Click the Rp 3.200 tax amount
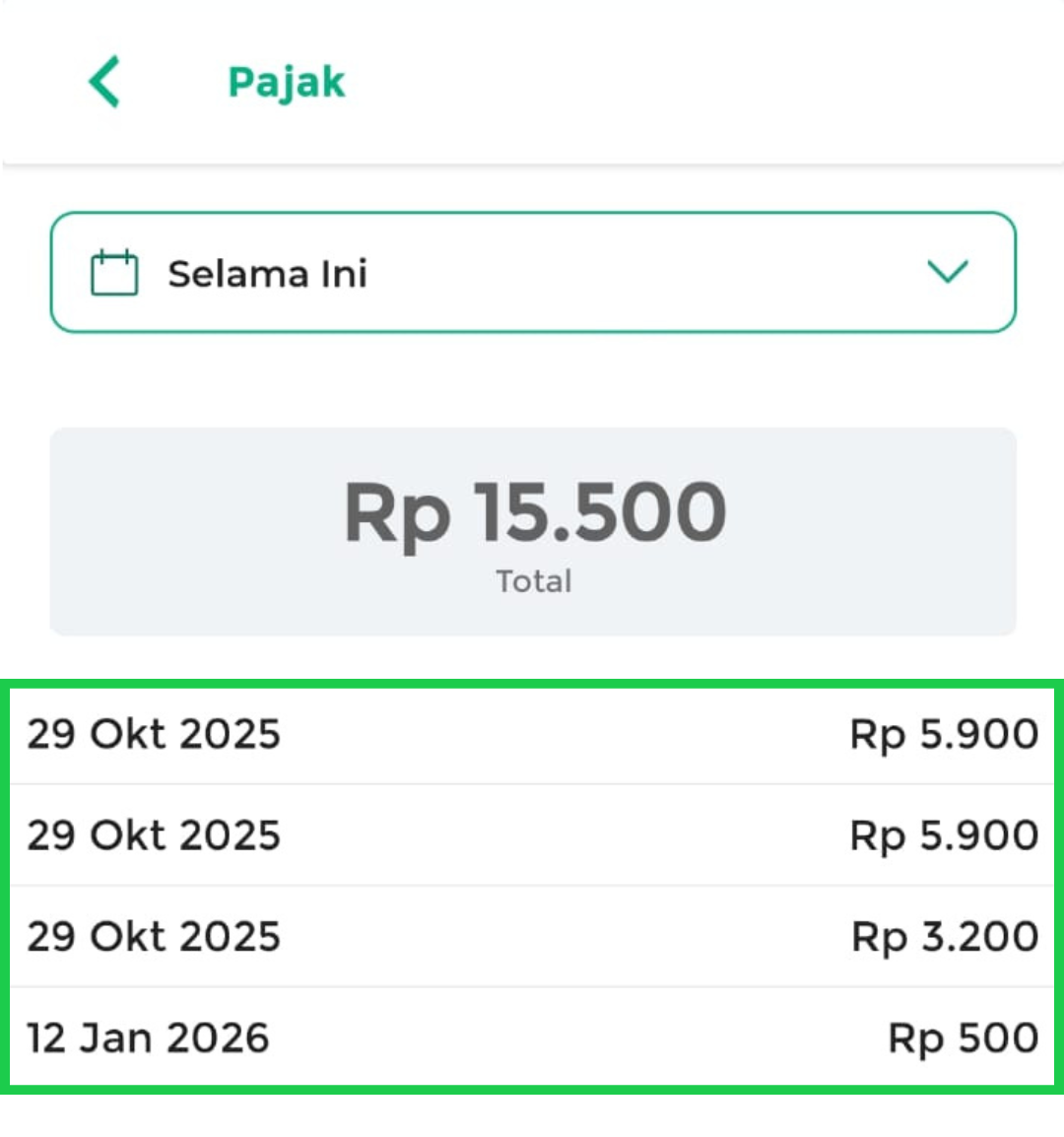Image resolution: width=1064 pixels, height=1137 pixels. tap(945, 936)
